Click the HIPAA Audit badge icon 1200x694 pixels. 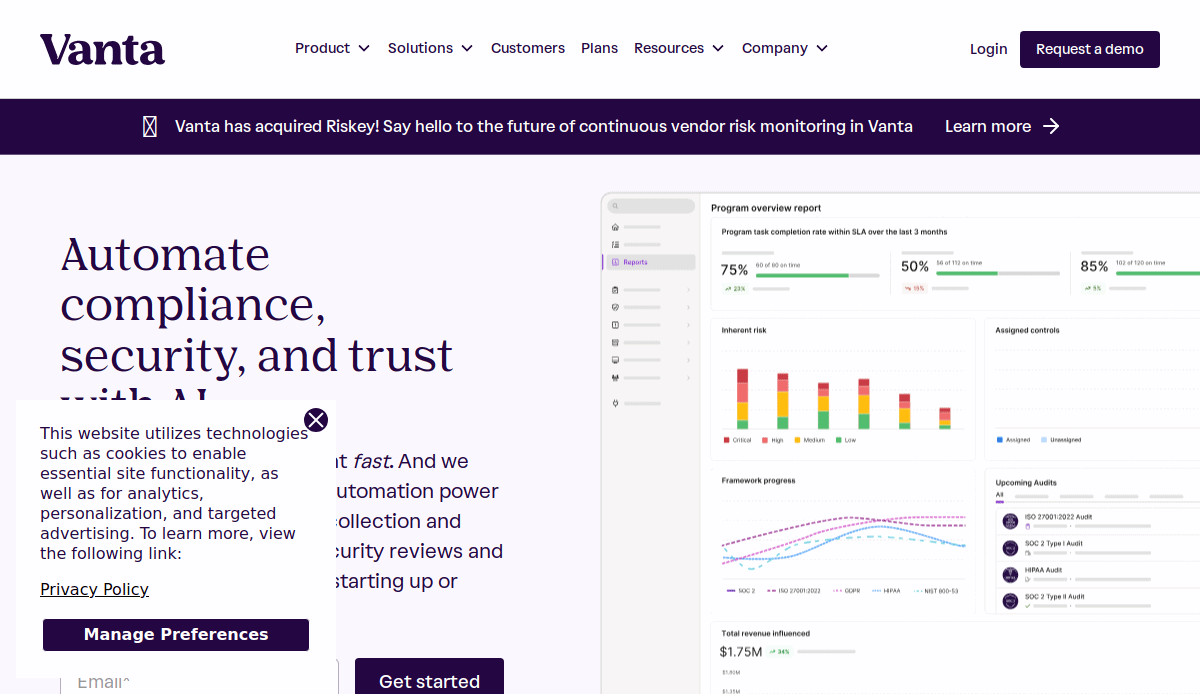tap(1010, 574)
